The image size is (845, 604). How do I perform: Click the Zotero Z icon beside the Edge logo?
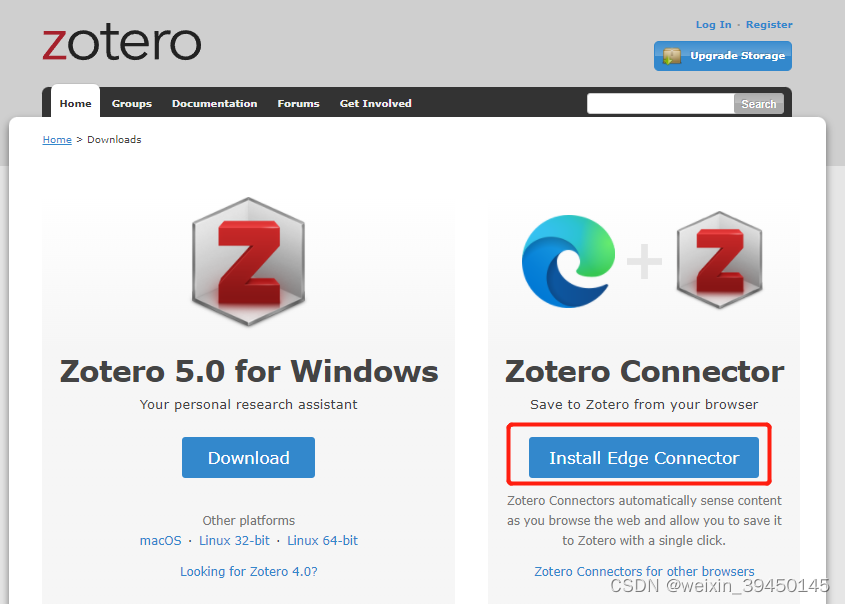pos(719,260)
